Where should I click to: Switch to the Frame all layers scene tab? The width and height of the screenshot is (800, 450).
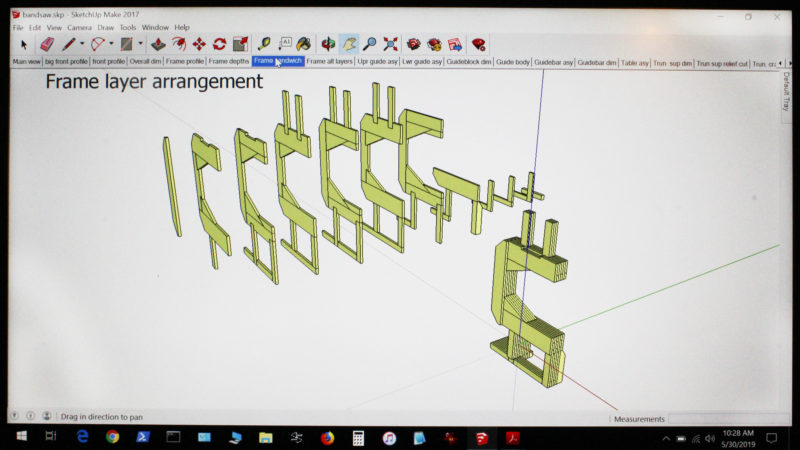(329, 62)
